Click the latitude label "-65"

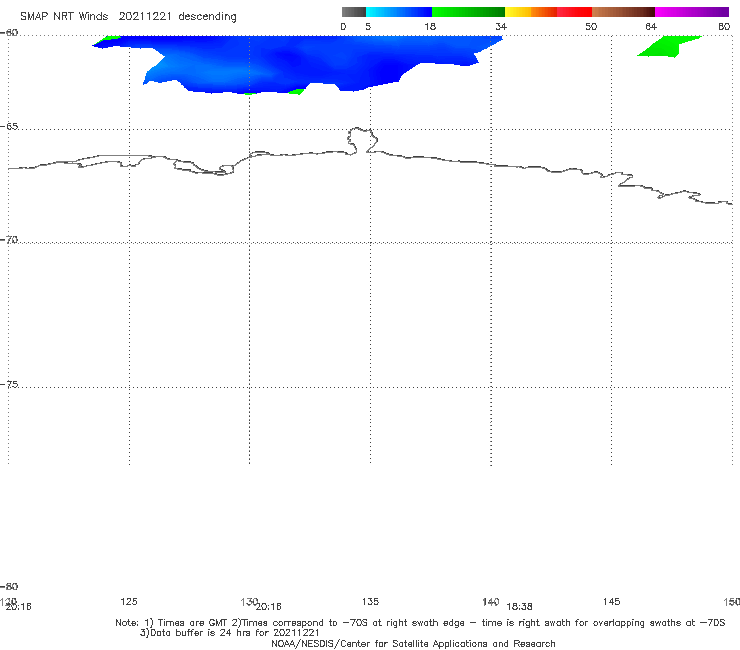(9, 127)
